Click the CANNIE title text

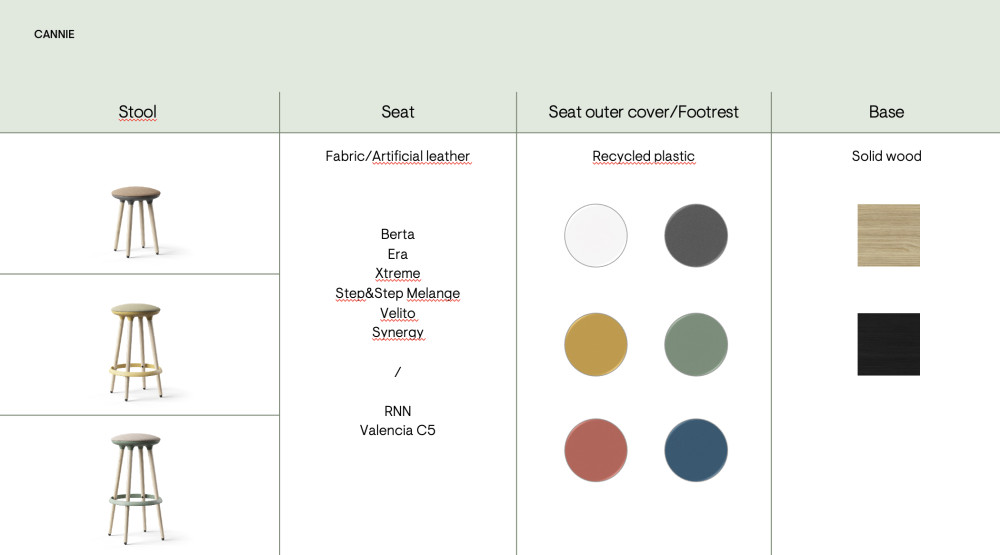(x=54, y=34)
